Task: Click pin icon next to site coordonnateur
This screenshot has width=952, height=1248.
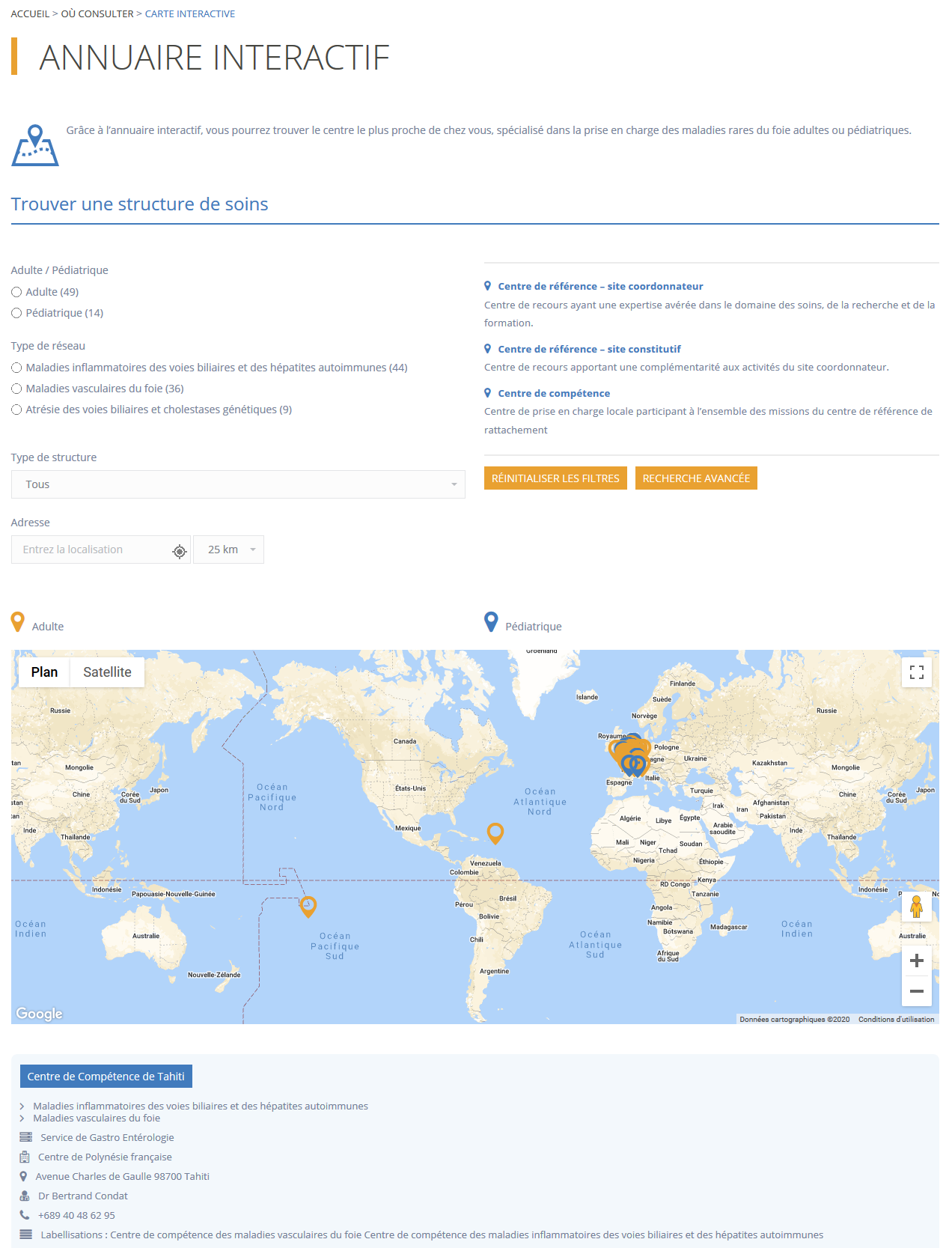Action: [x=487, y=286]
